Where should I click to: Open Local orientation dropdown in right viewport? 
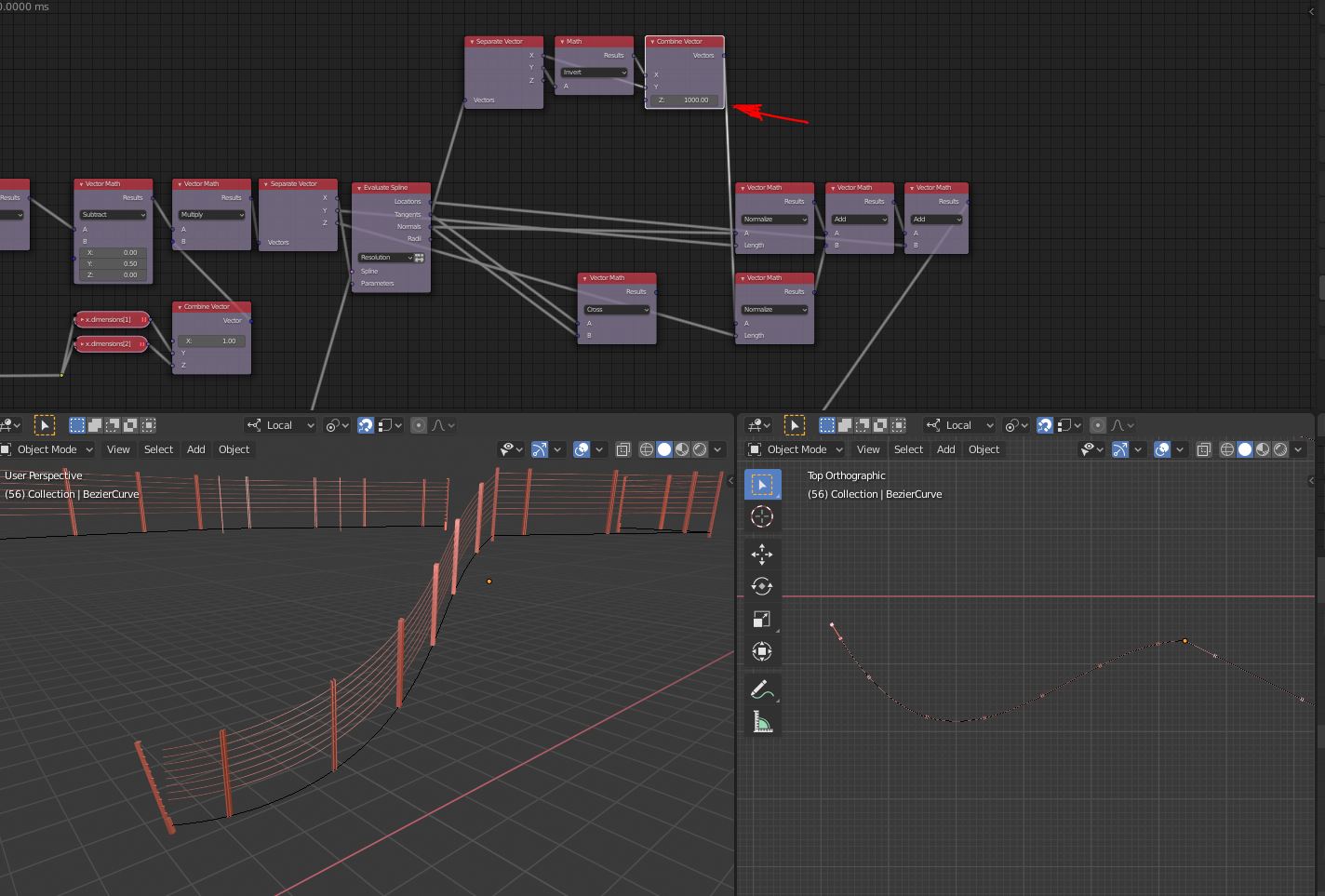(959, 425)
